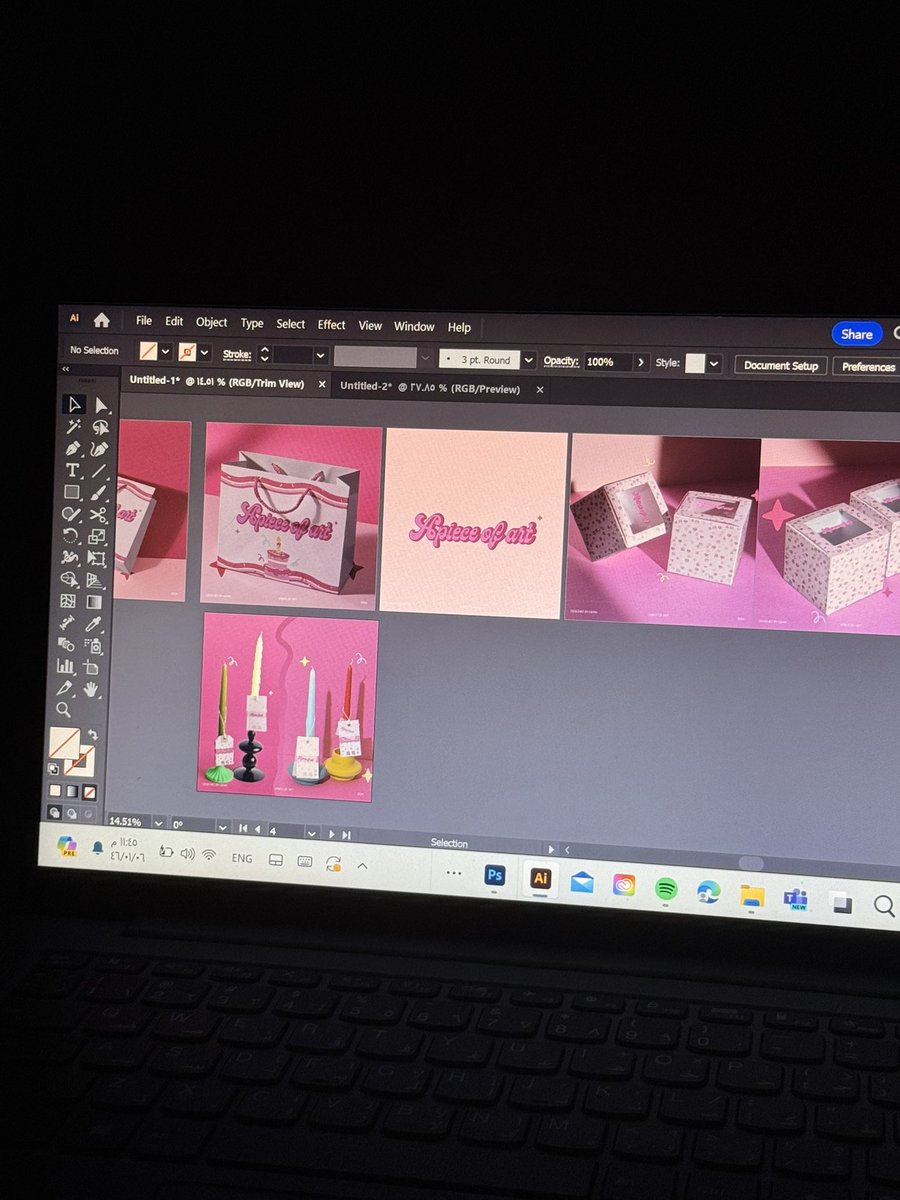Select the Perspective Grid tool
900x1200 pixels.
click(x=97, y=579)
